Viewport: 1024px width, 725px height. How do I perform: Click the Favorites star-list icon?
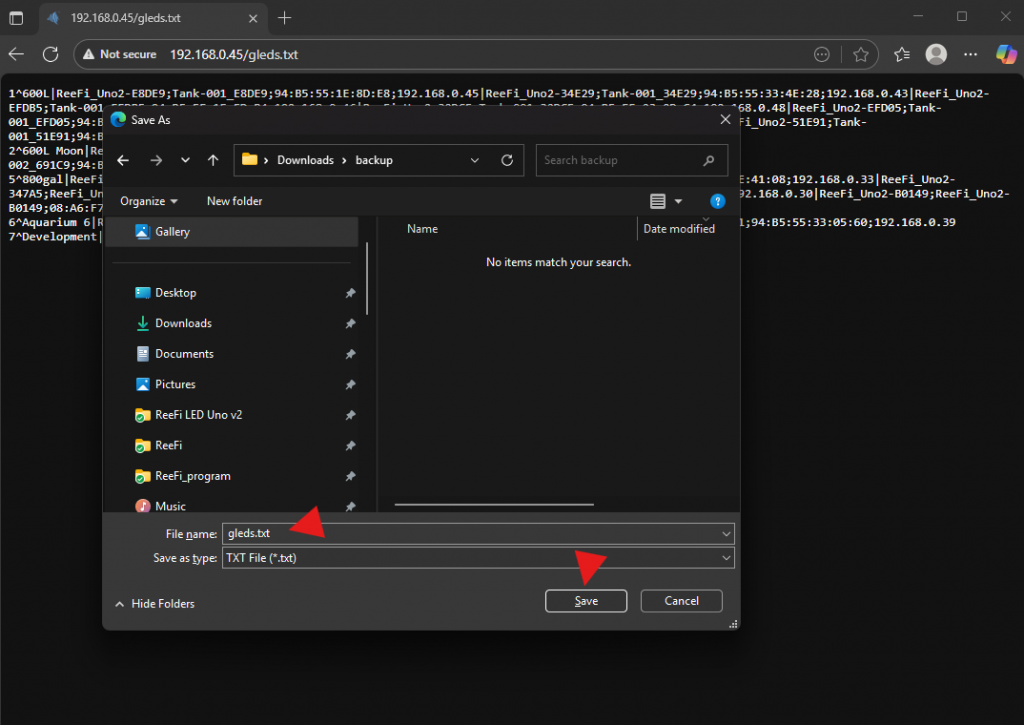(901, 54)
